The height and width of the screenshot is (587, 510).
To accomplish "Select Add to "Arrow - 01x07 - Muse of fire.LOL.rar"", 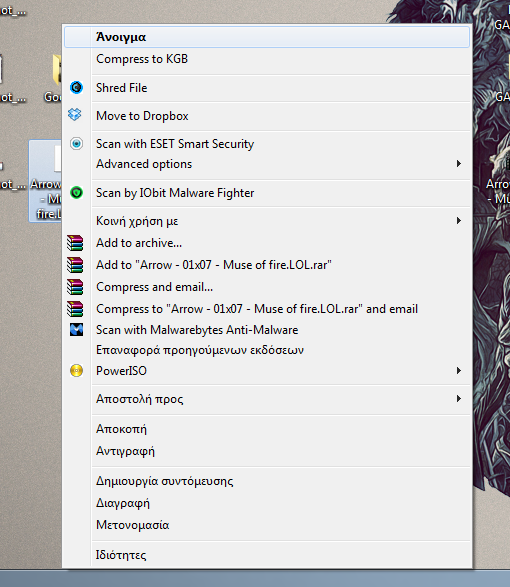I will point(267,265).
